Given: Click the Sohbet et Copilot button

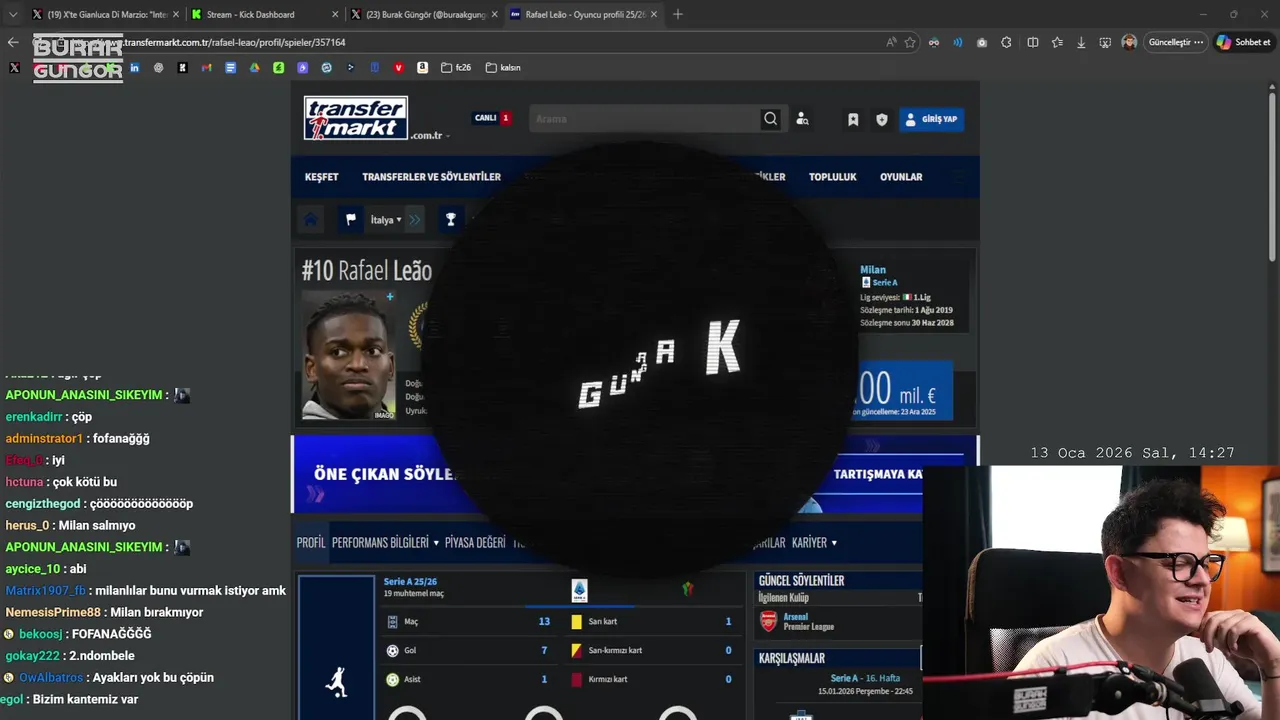Looking at the screenshot, I should pyautogui.click(x=1244, y=42).
